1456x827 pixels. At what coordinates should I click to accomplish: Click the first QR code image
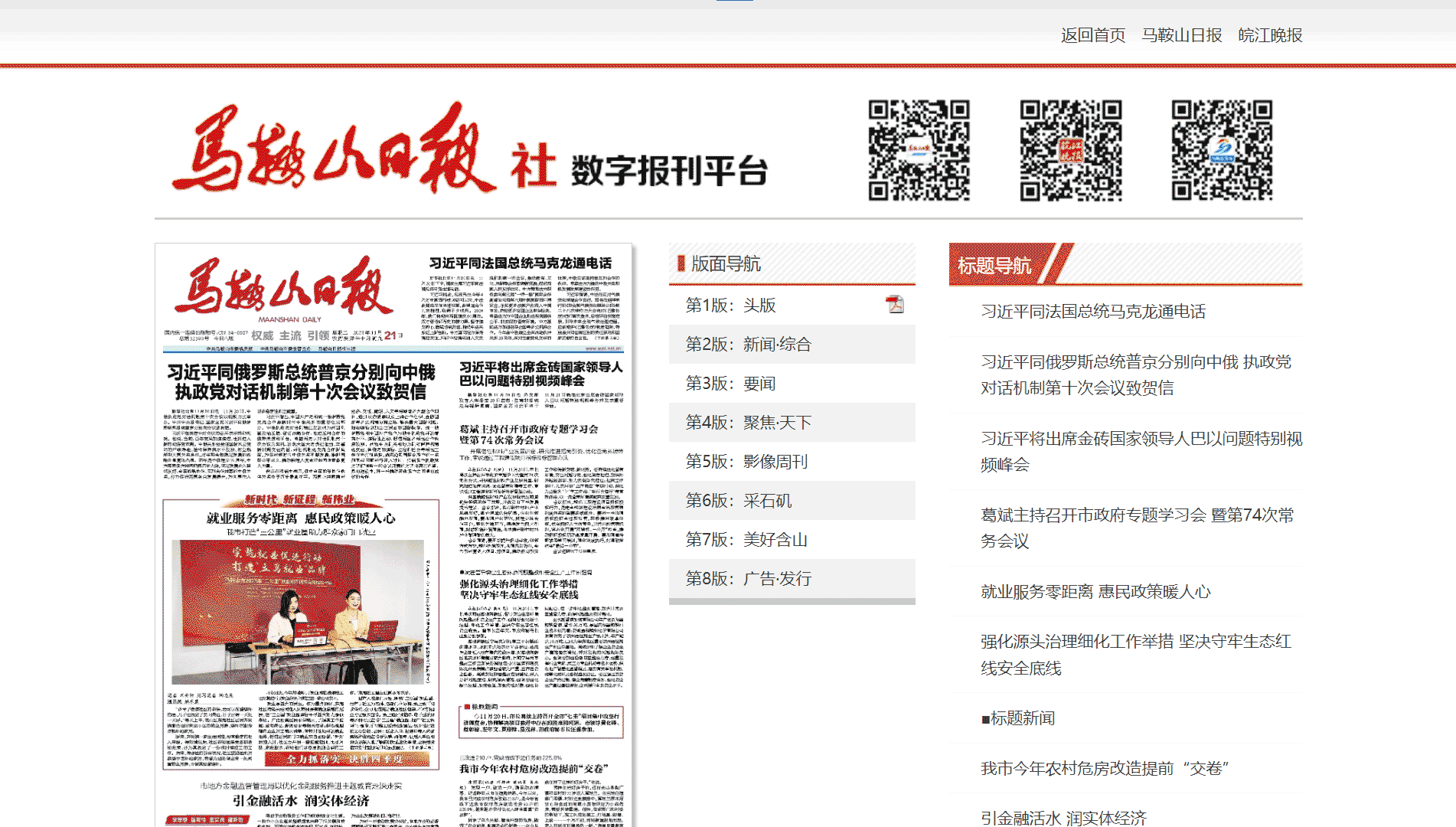[919, 150]
